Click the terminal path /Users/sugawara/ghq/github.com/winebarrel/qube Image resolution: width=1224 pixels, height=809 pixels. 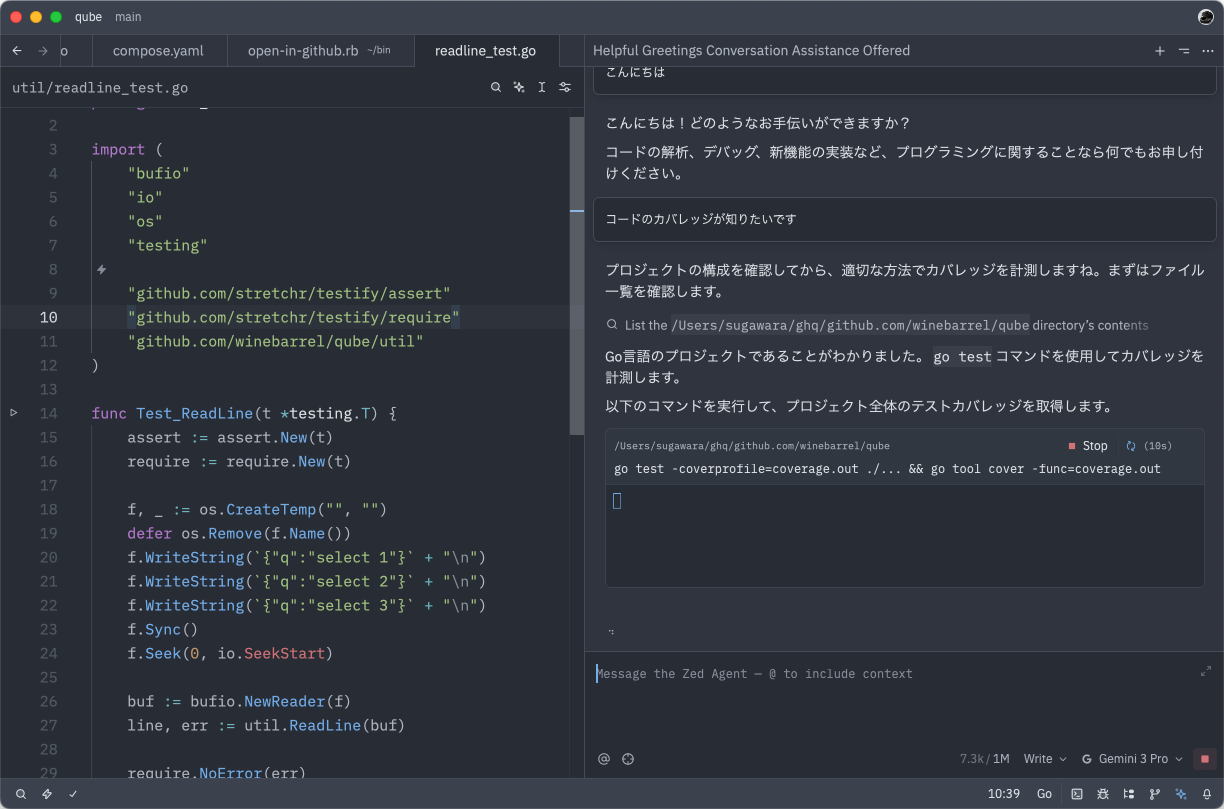click(752, 446)
